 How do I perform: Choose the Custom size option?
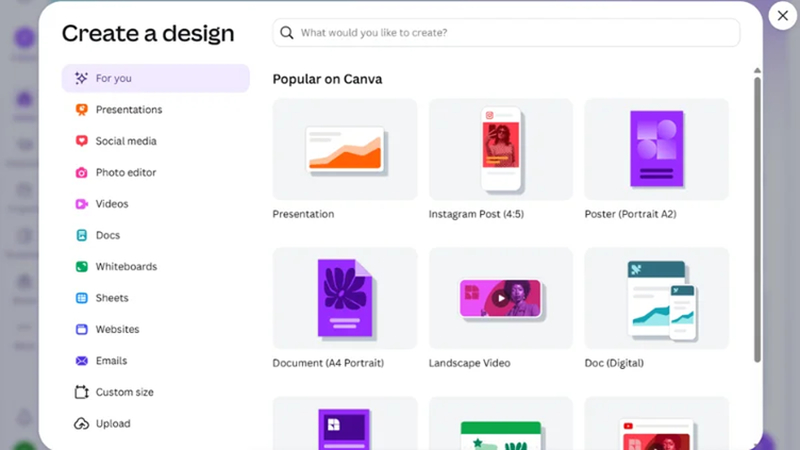tap(156, 392)
